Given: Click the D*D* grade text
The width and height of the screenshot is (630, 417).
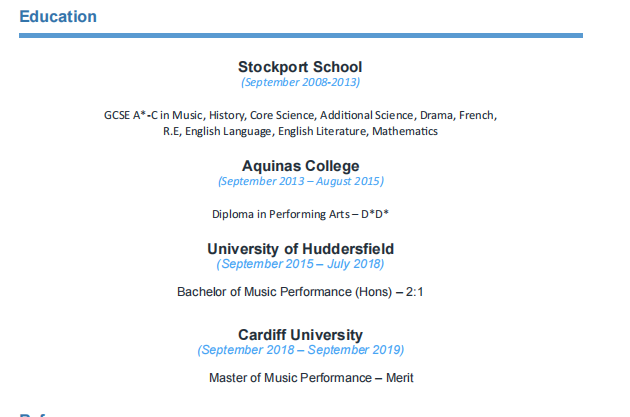Looking at the screenshot, I should (x=374, y=214).
